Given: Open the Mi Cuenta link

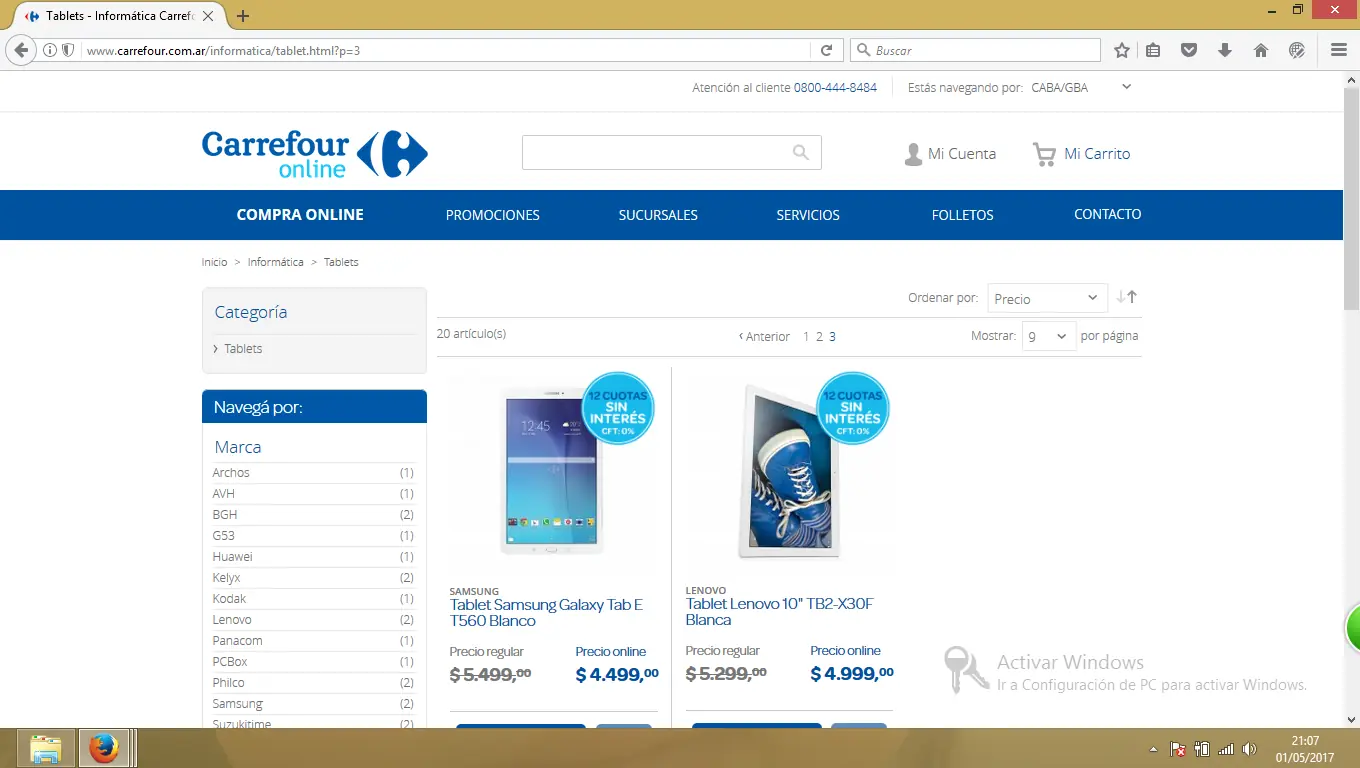Looking at the screenshot, I should [962, 154].
